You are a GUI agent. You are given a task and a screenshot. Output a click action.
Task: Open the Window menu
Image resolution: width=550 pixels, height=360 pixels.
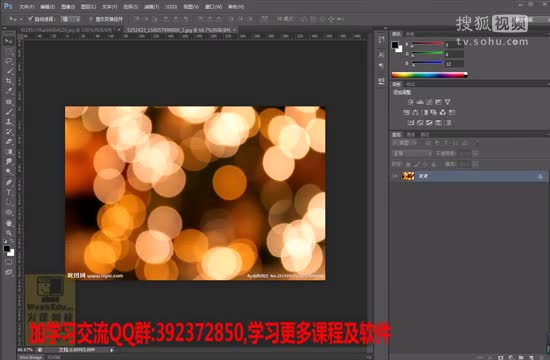213,7
